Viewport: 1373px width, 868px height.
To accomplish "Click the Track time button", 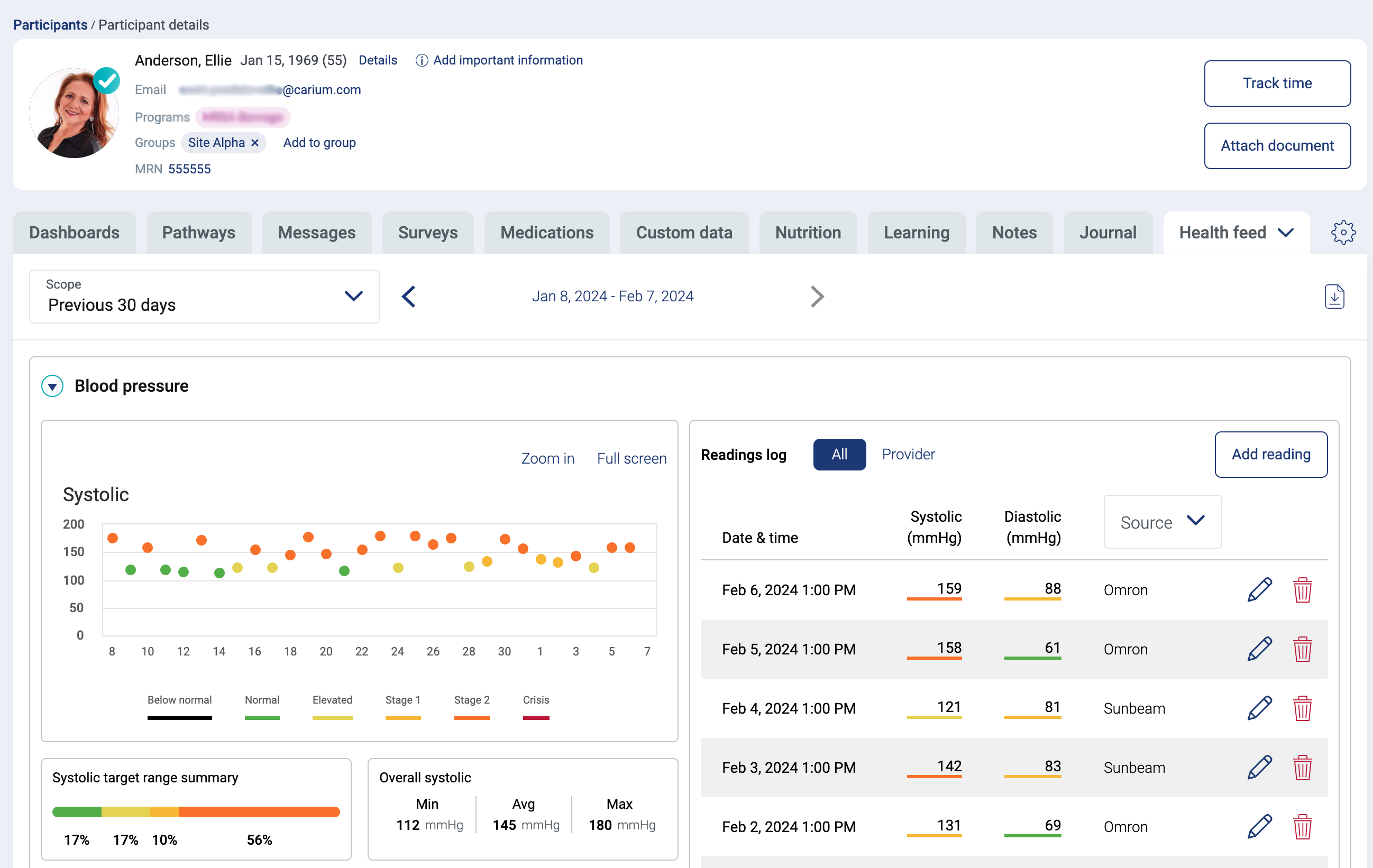I will click(x=1277, y=83).
